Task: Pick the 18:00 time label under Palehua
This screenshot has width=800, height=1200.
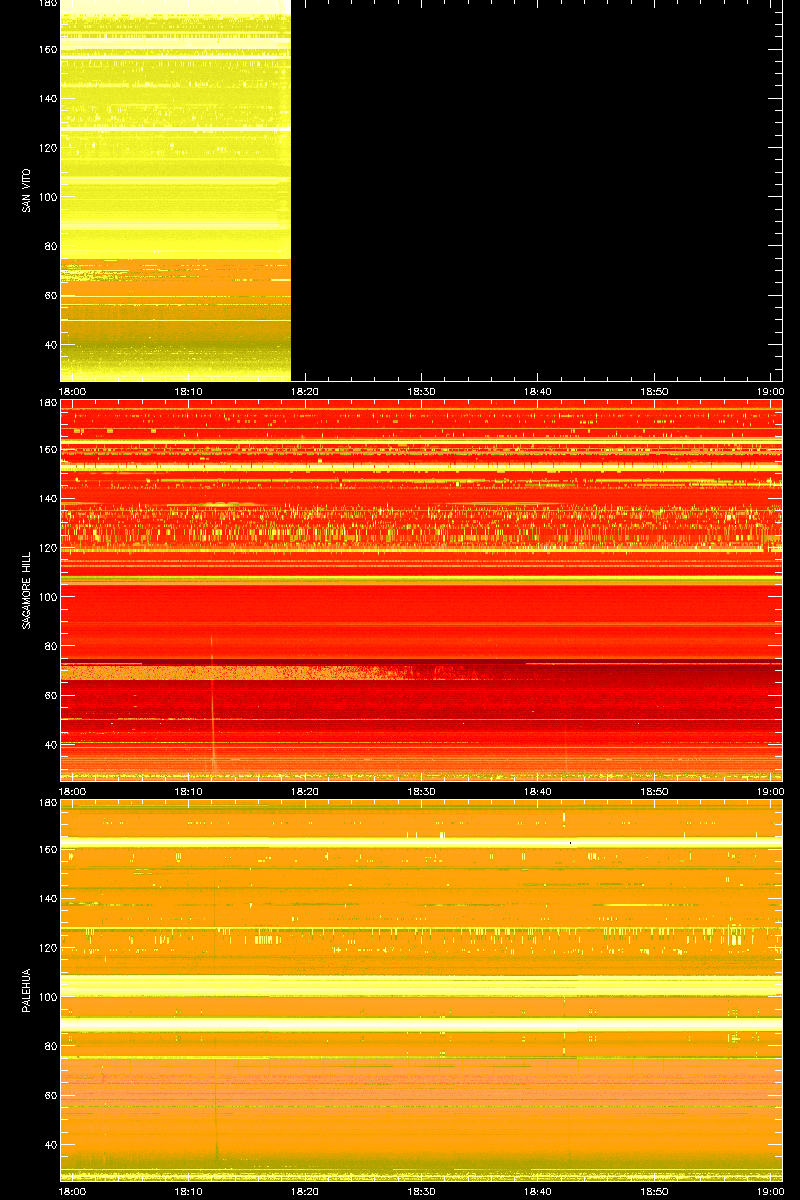Action: click(x=72, y=1191)
